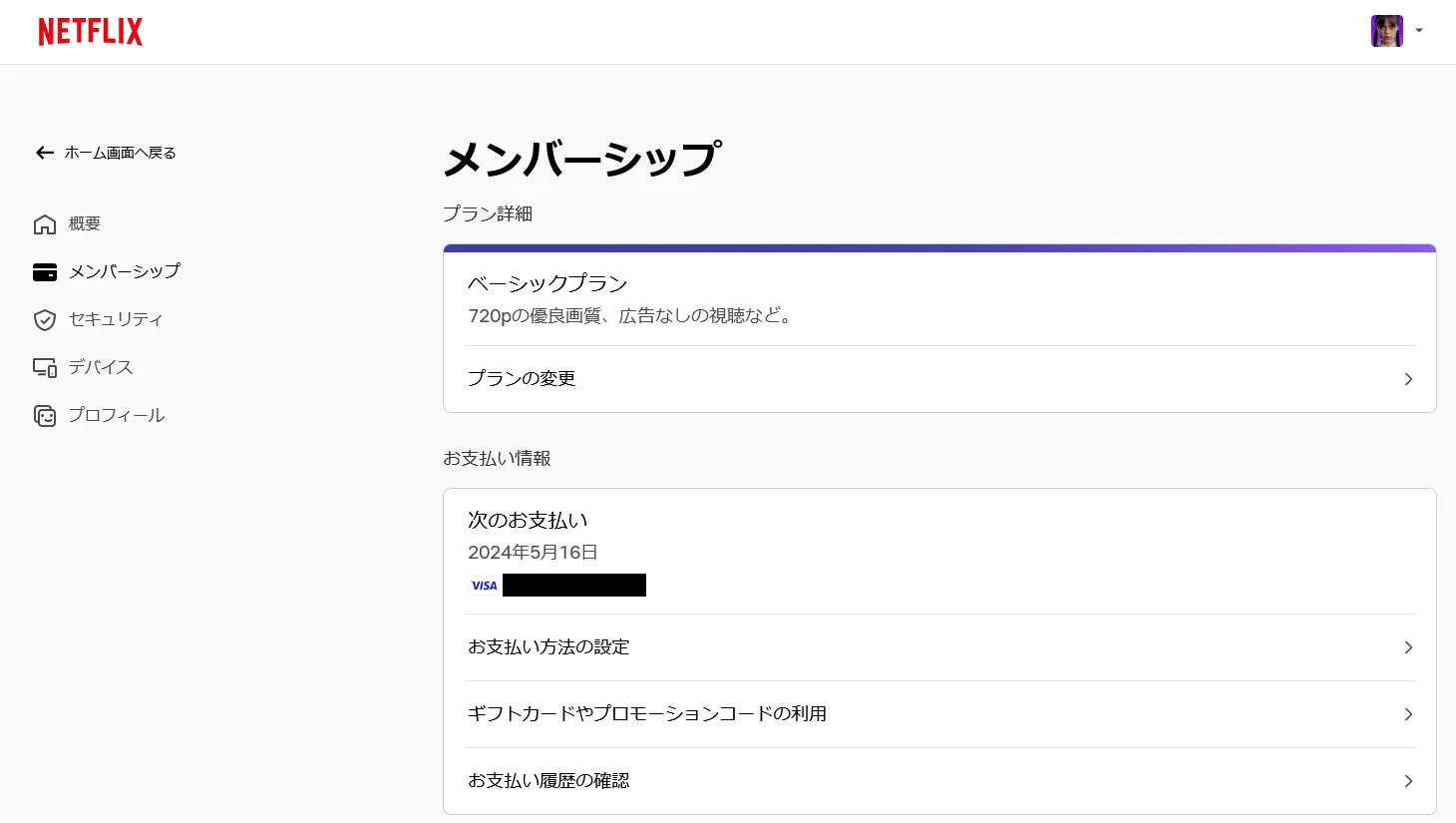Expand the account dropdown caret
The height and width of the screenshot is (823, 1456).
[x=1419, y=31]
